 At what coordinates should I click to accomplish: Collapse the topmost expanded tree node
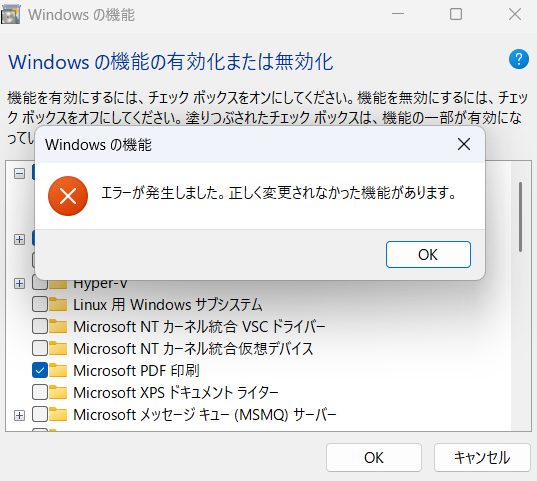pyautogui.click(x=20, y=174)
